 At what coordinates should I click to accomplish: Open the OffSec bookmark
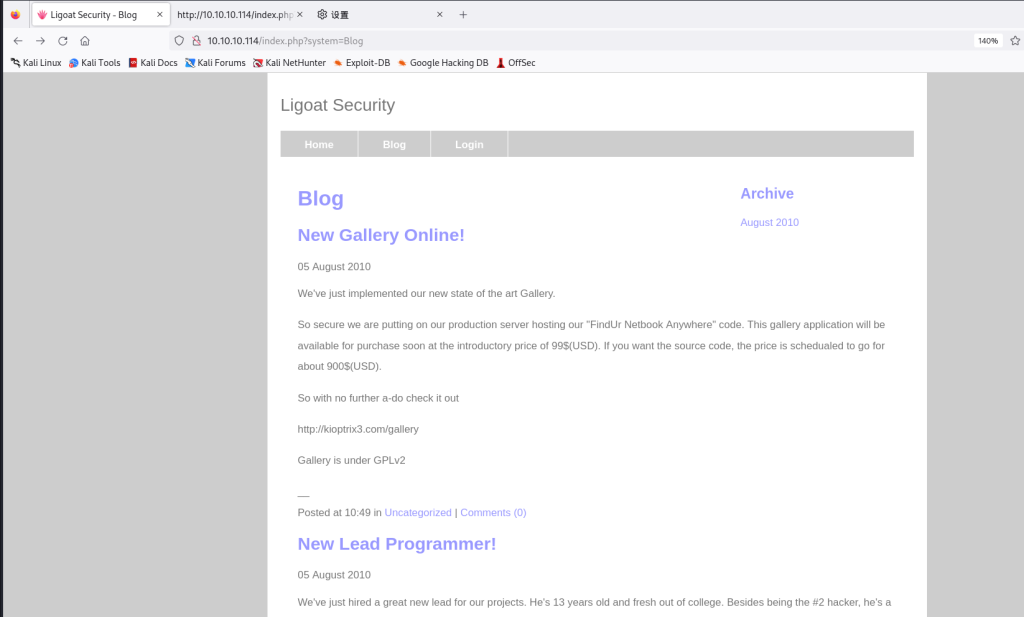[x=516, y=63]
